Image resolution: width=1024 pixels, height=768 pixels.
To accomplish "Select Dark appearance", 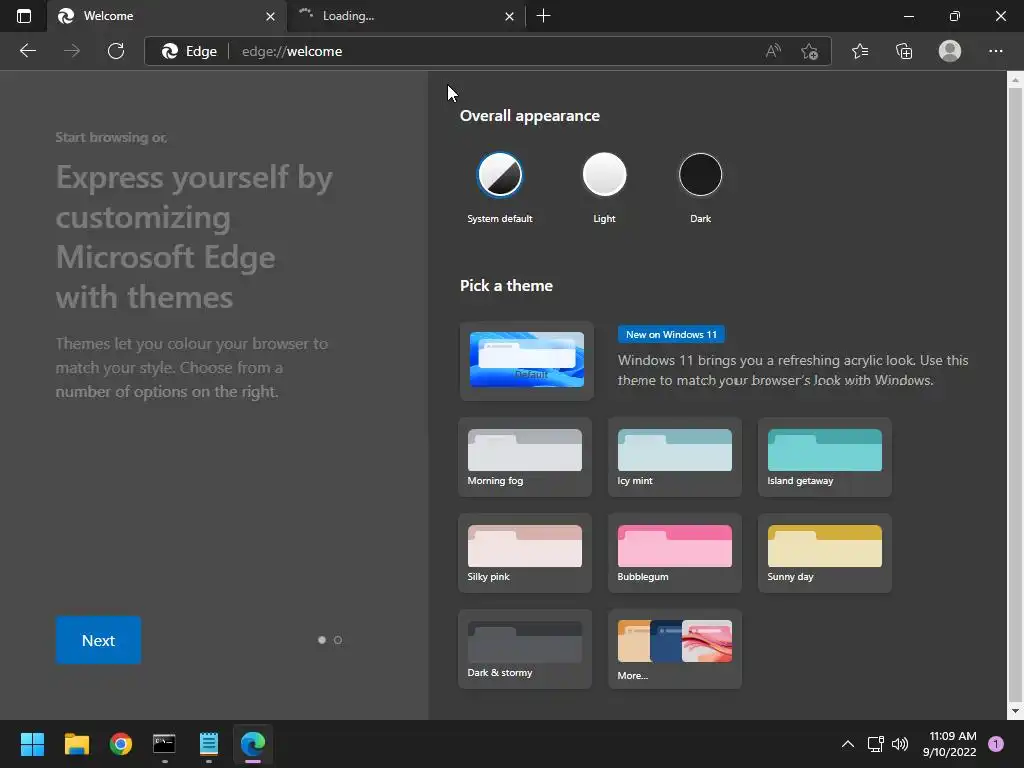I will pyautogui.click(x=700, y=175).
